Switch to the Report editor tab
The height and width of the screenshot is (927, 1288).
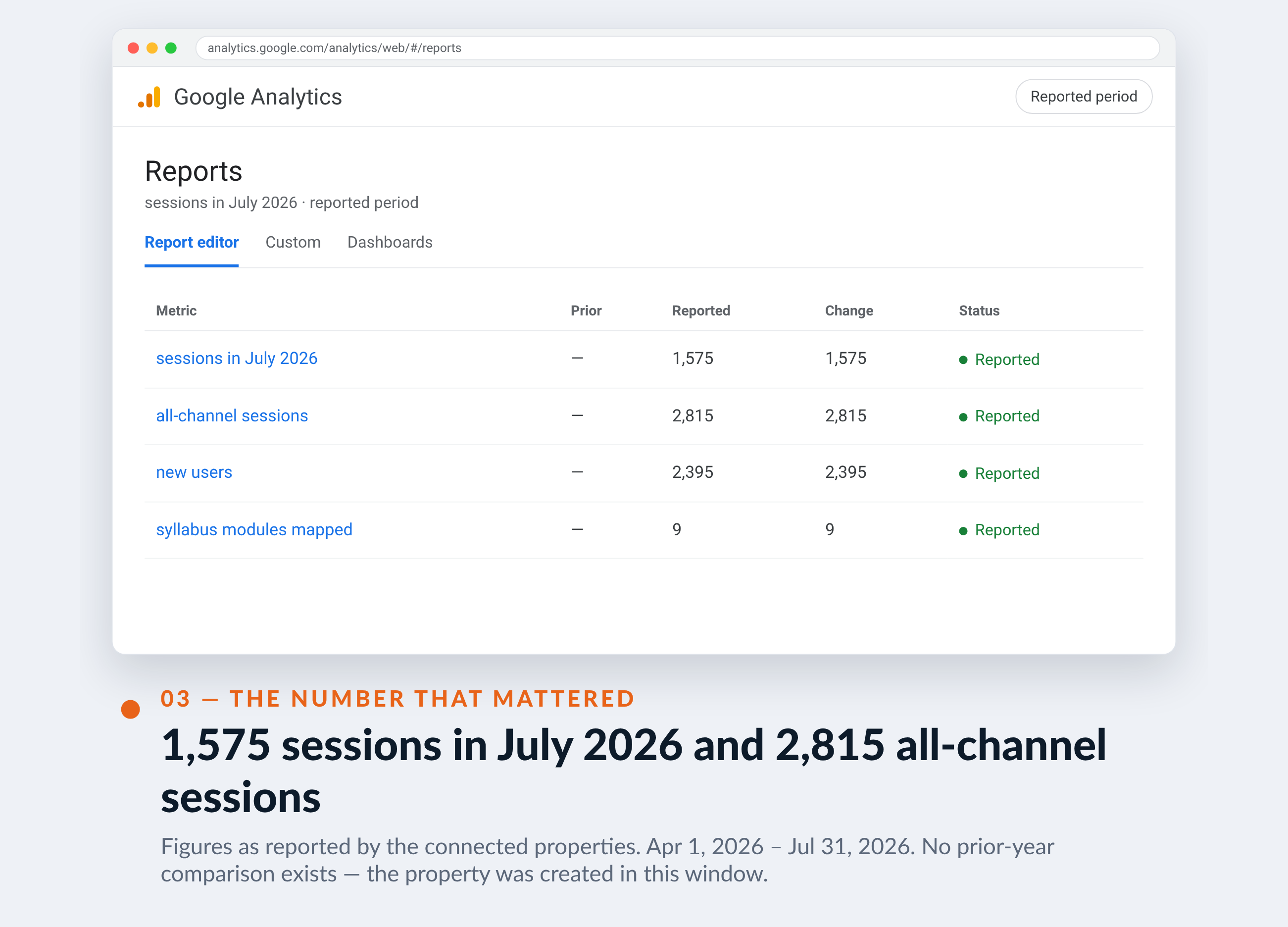192,243
